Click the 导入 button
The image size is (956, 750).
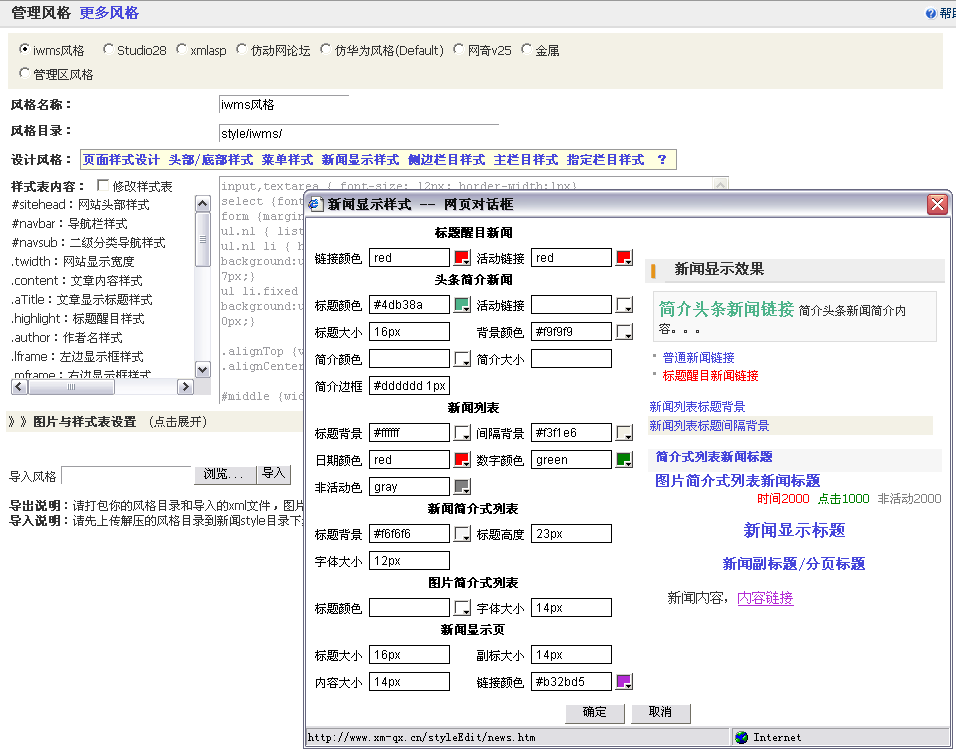click(273, 474)
